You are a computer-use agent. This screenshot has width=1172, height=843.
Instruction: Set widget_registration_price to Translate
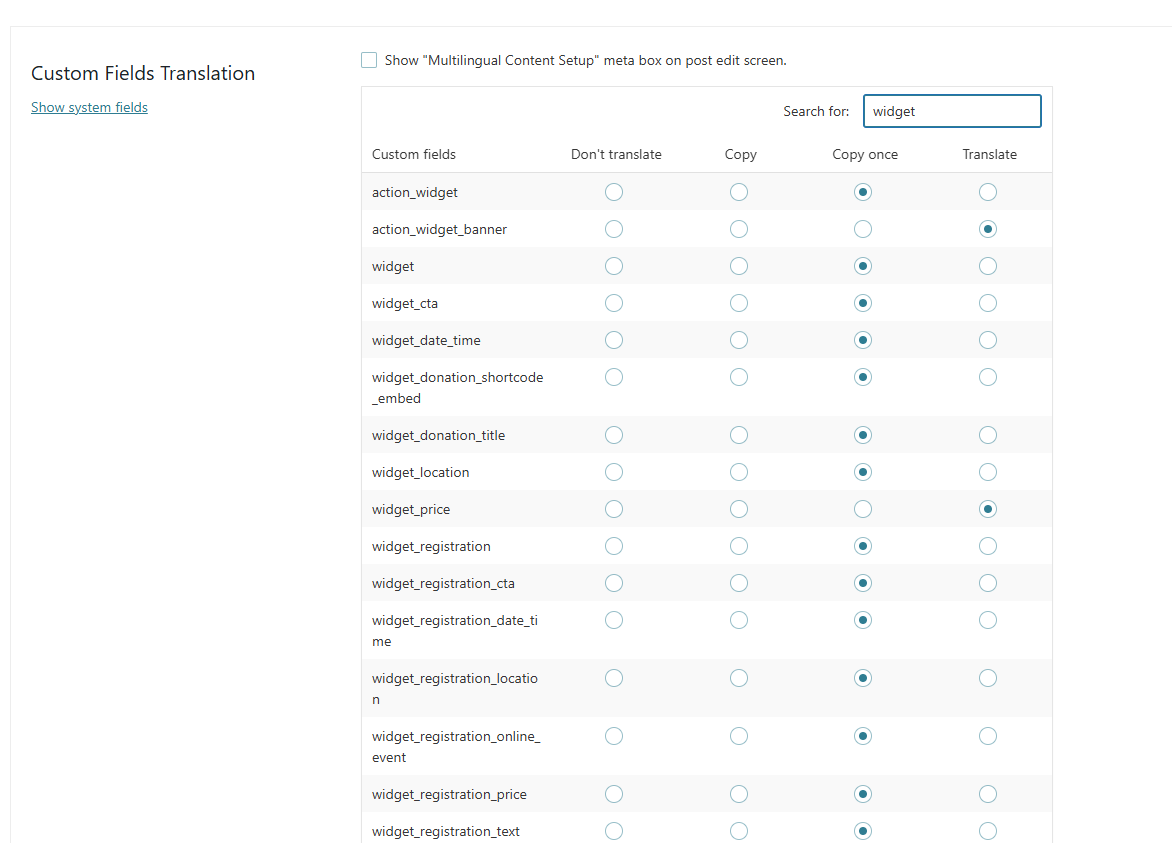tap(988, 794)
